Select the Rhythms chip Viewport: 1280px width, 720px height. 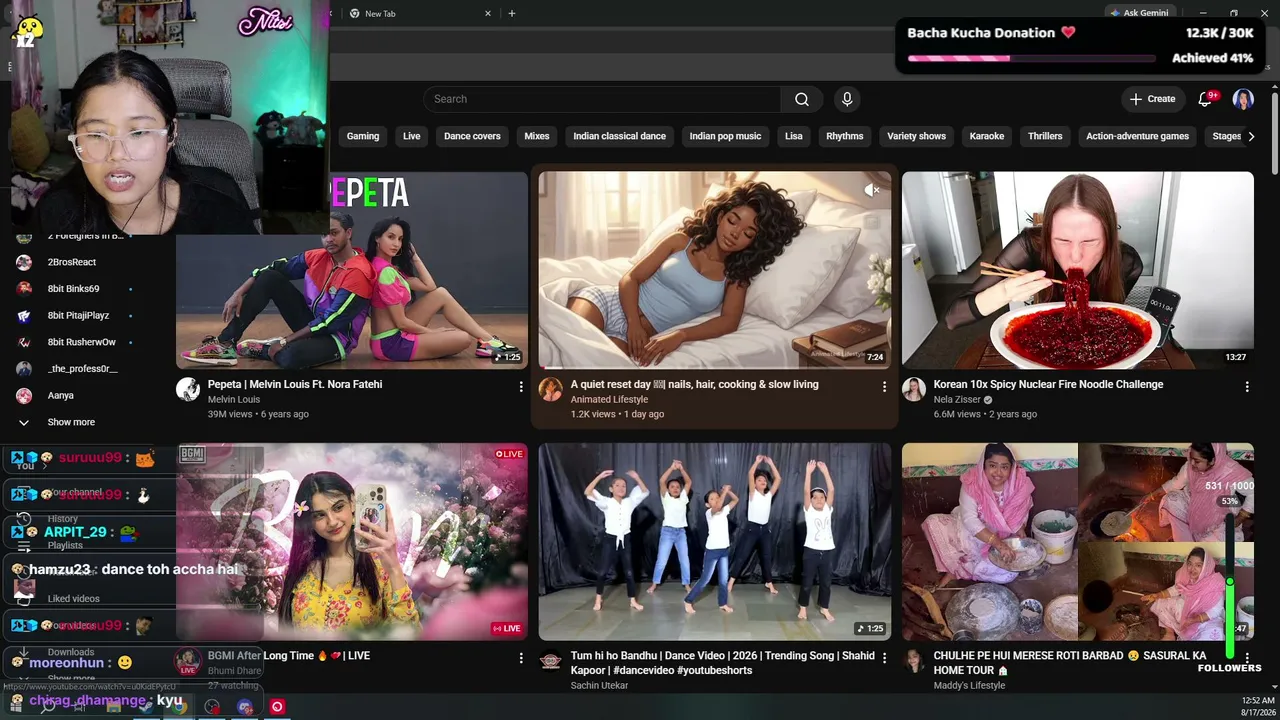click(x=845, y=136)
